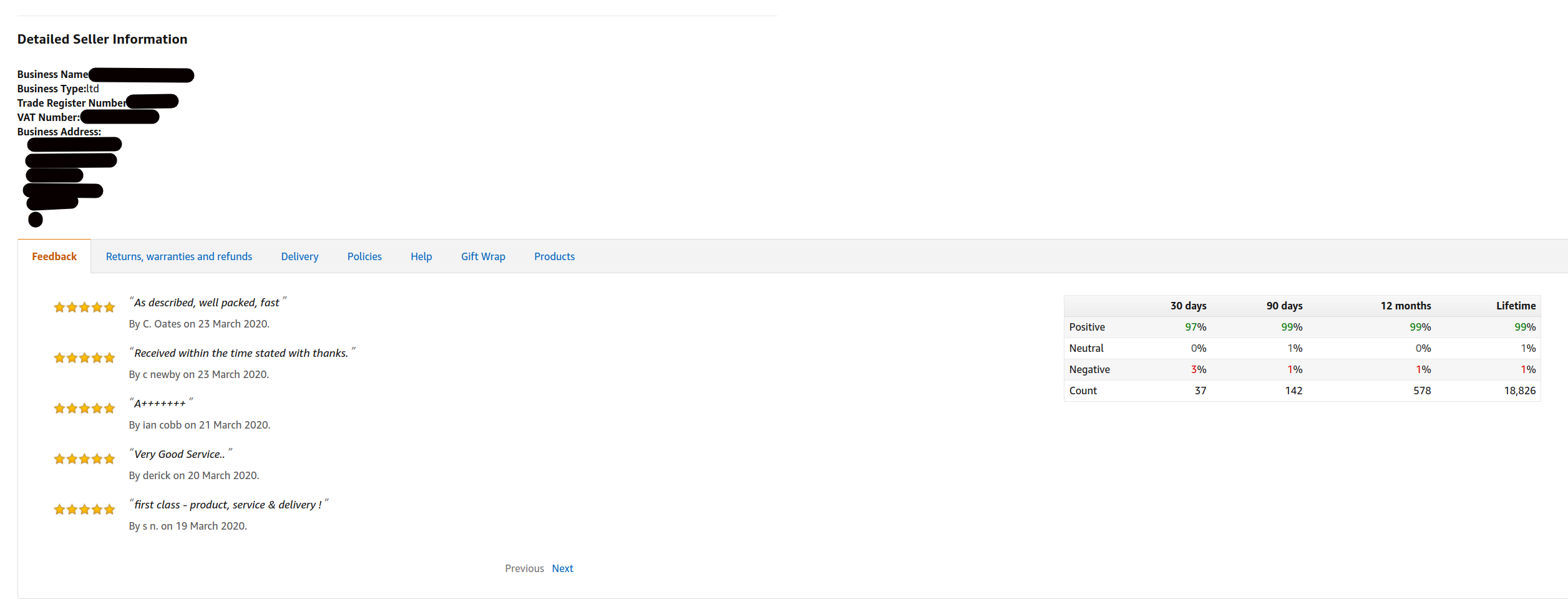Click 'By ian cobb on 21 March 2020.'
This screenshot has height=607, width=1568.
click(200, 425)
